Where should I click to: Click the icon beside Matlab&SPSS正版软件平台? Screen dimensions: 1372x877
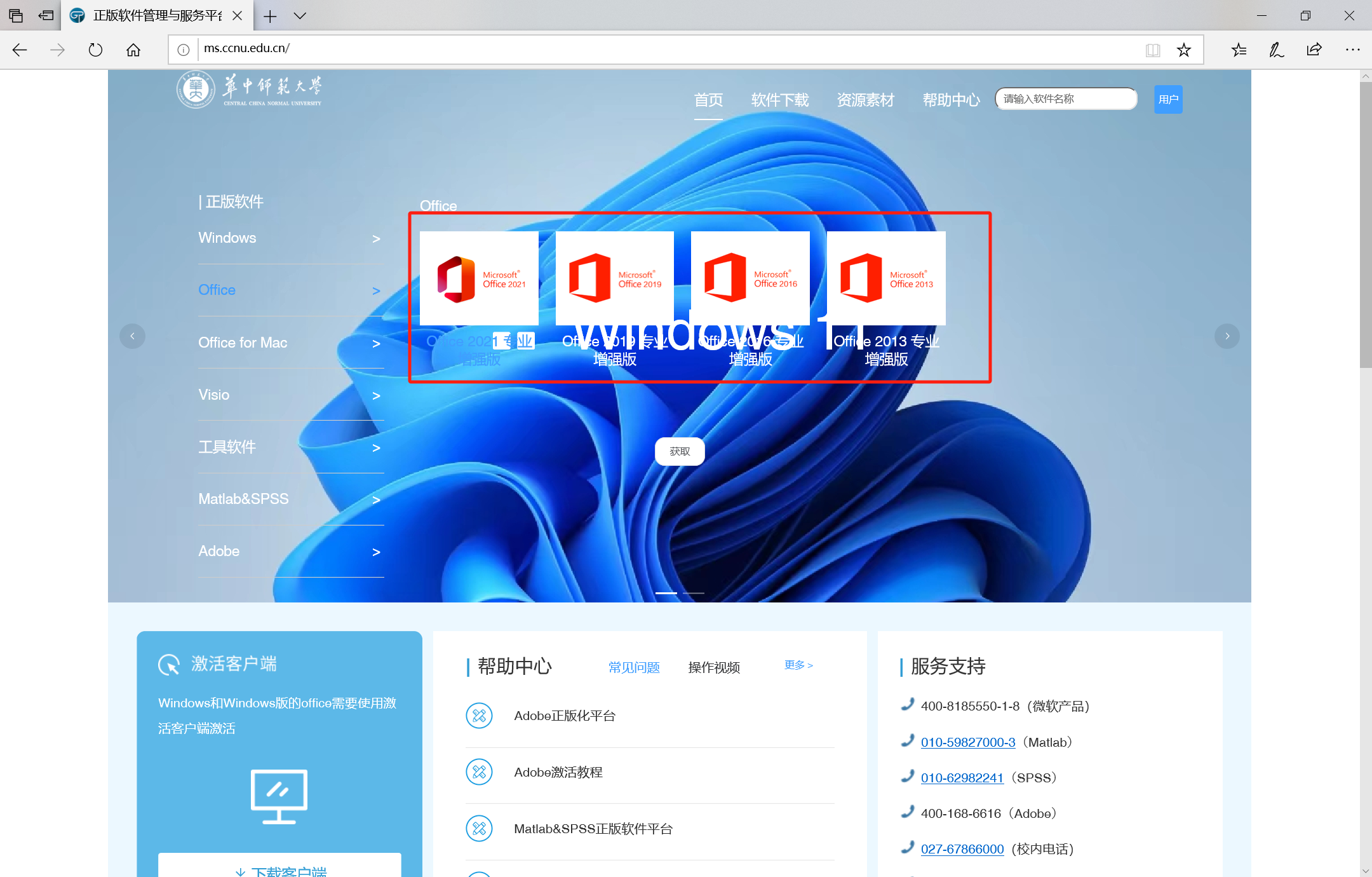tap(479, 829)
